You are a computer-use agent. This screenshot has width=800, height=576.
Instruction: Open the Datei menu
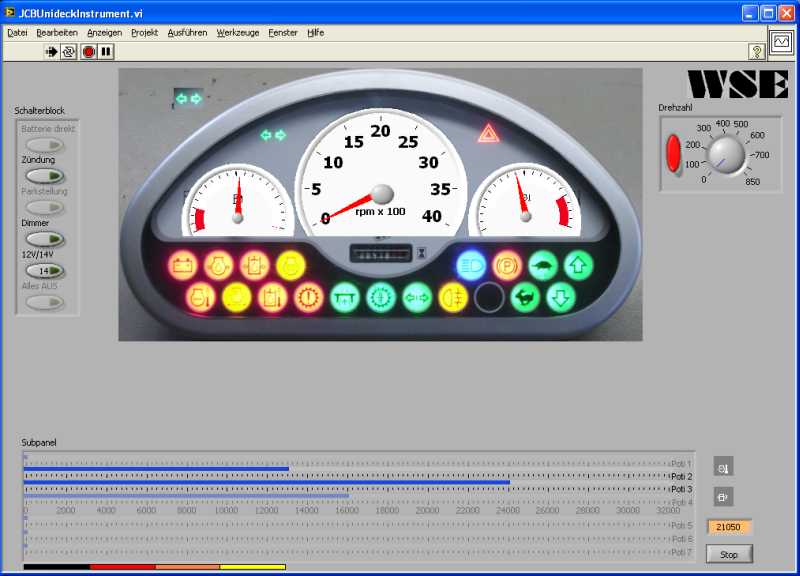(17, 33)
